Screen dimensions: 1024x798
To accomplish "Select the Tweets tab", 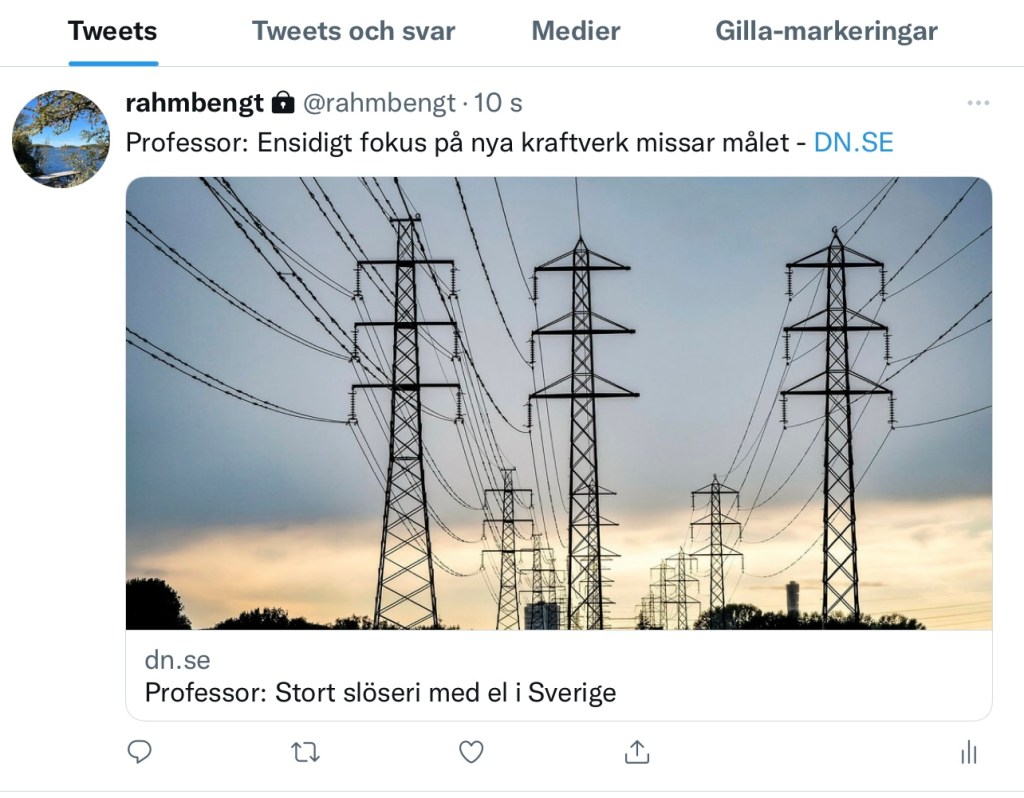I will (112, 31).
